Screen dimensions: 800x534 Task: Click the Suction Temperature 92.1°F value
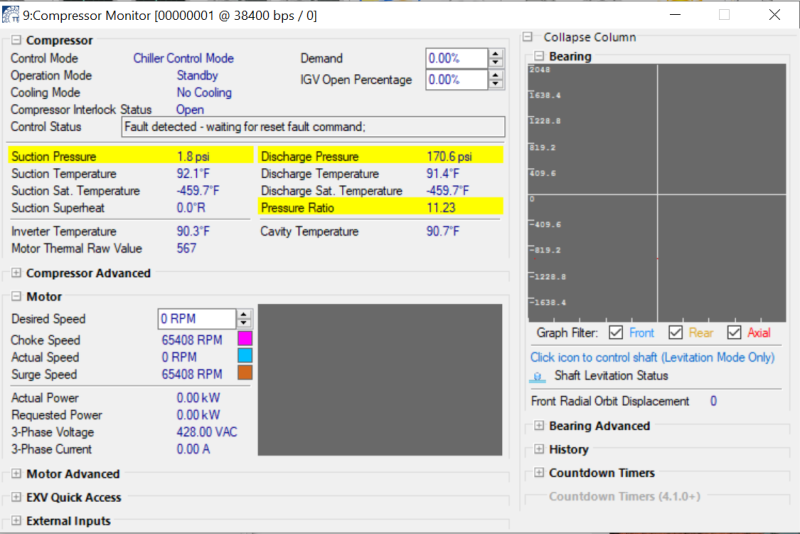[193, 173]
